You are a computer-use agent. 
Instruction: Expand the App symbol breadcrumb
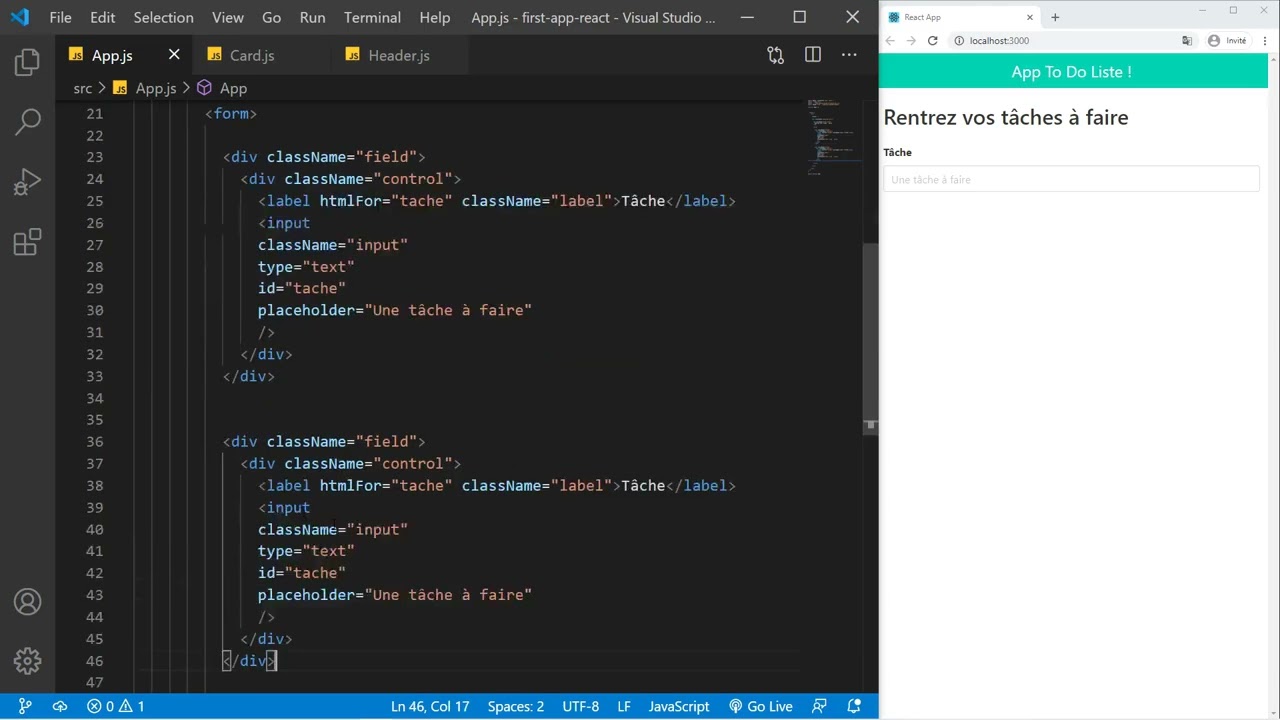pos(233,88)
